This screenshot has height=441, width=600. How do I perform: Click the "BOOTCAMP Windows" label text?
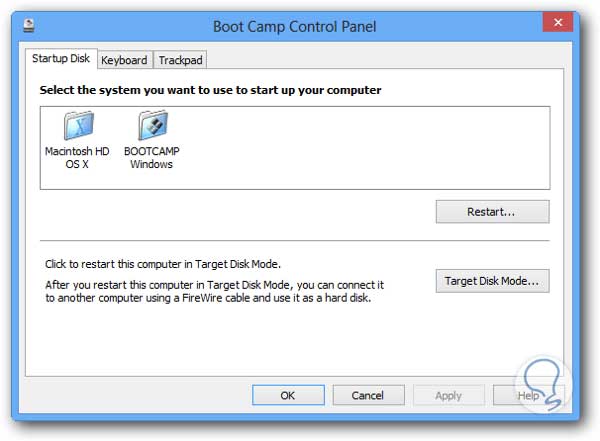[152, 158]
